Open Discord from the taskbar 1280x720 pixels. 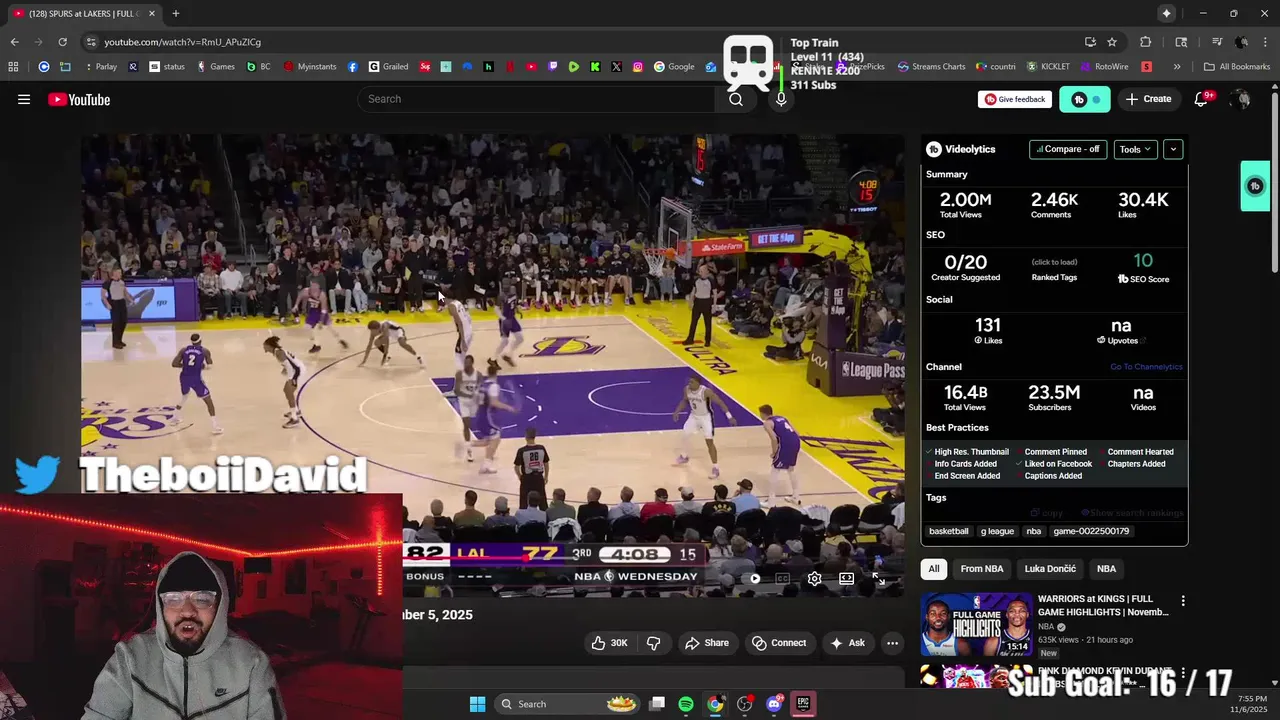[773, 704]
